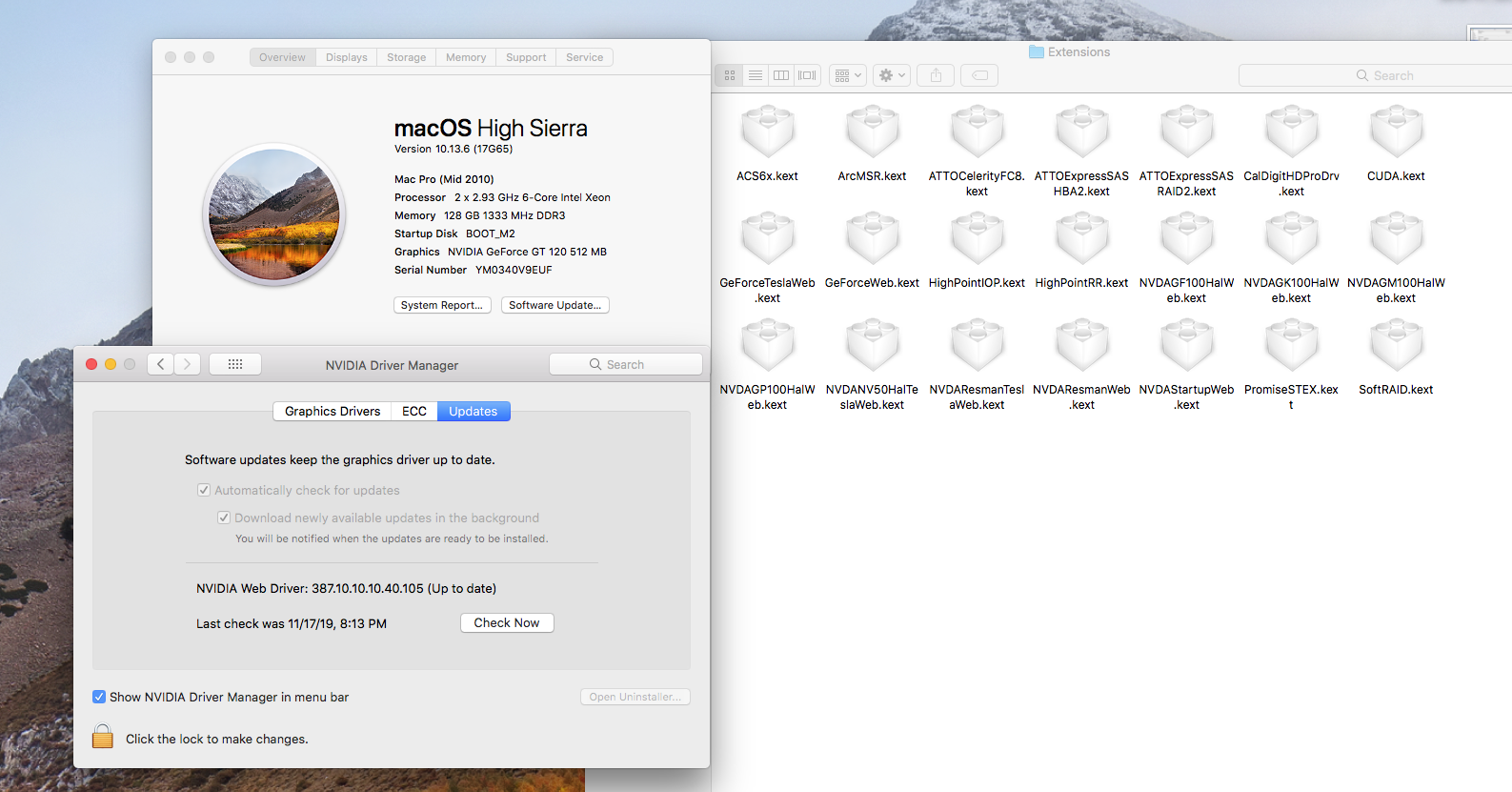The width and height of the screenshot is (1512, 792).
Task: Select ATTOExpressSASHBA2.kext icon
Action: click(x=1082, y=132)
